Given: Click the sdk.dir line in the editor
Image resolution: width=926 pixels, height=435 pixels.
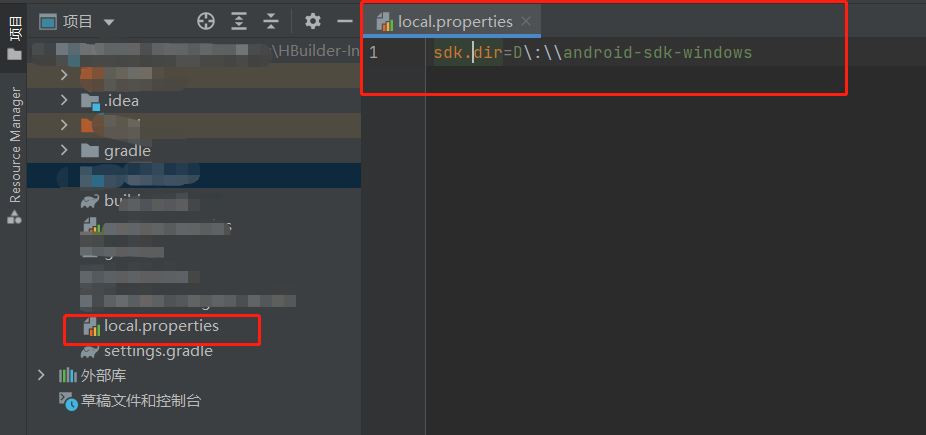Looking at the screenshot, I should click(592, 52).
